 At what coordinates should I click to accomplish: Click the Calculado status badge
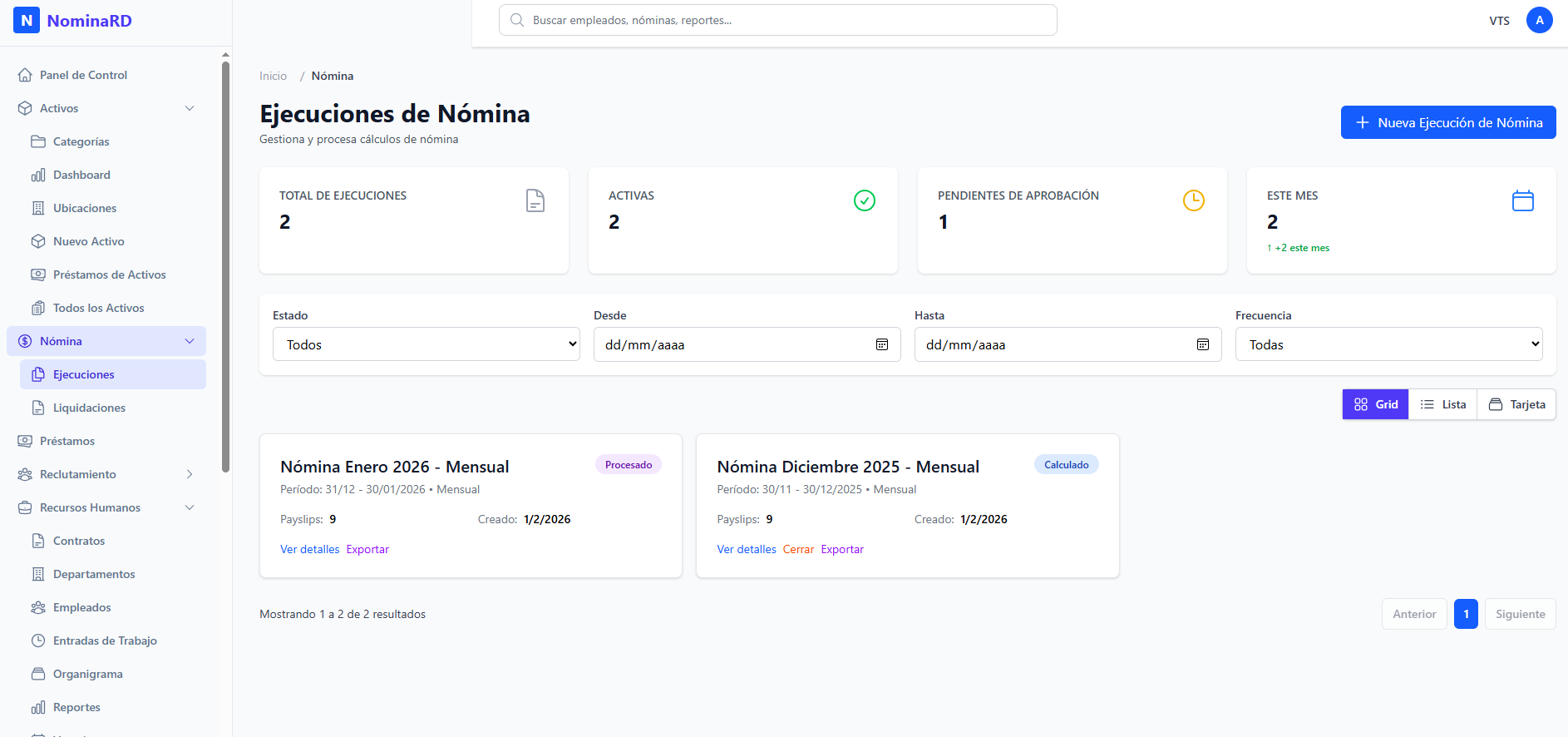point(1067,465)
